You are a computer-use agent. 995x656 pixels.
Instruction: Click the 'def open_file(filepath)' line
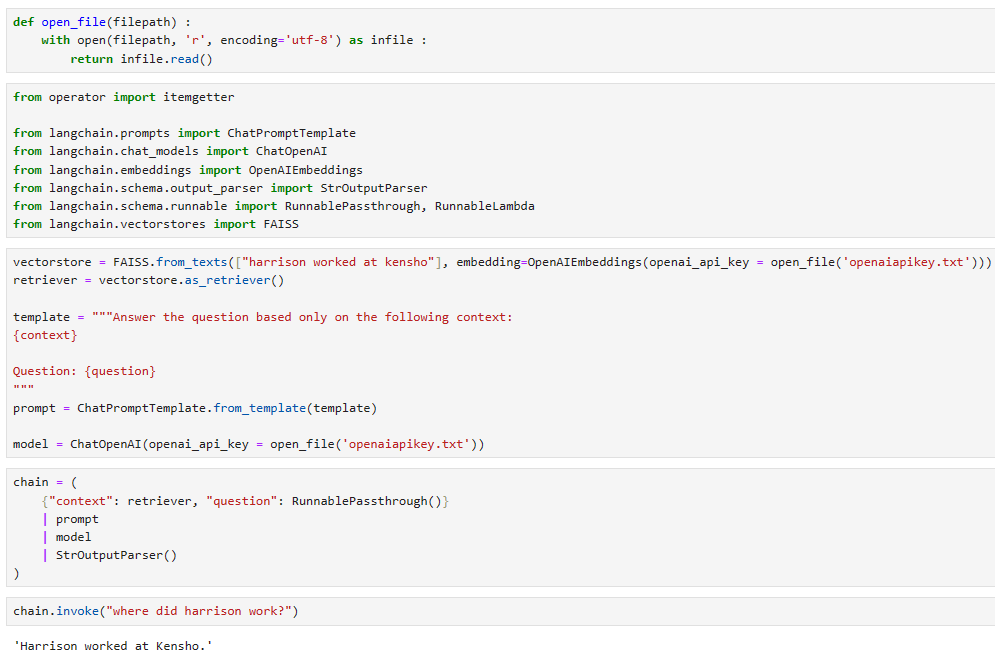pos(102,22)
